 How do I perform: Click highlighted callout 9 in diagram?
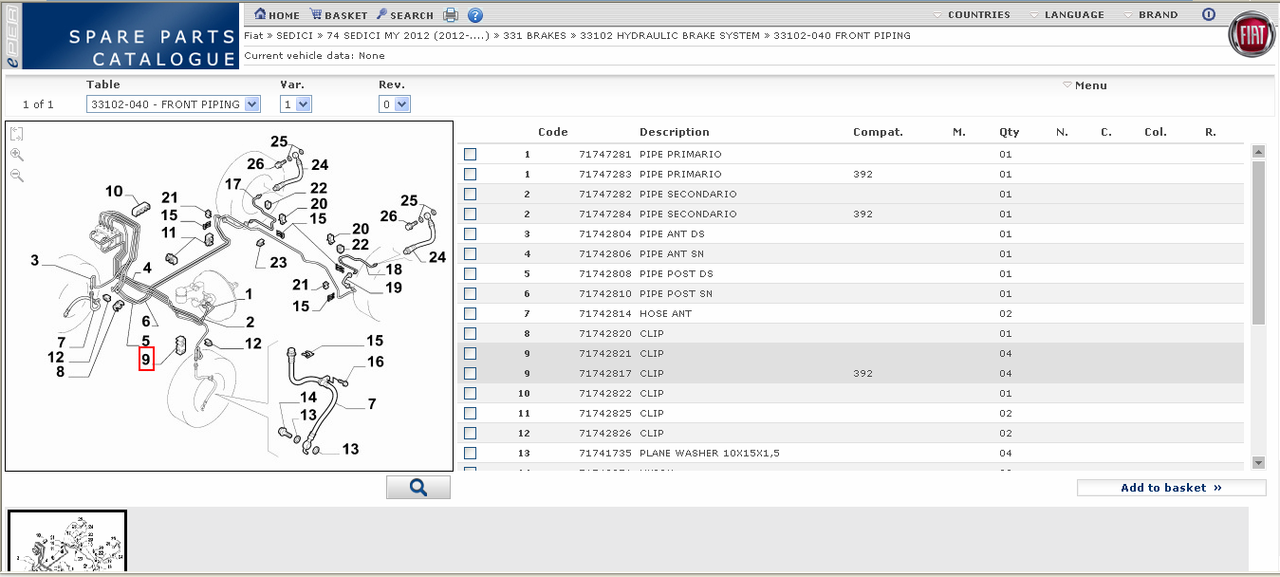(x=146, y=358)
